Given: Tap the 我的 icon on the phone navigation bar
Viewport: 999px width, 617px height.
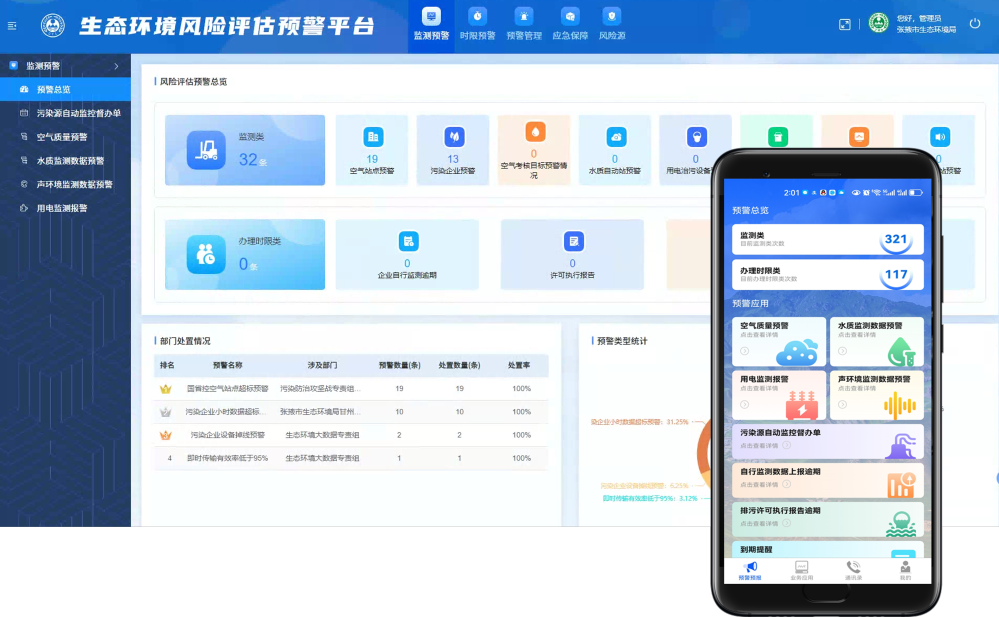Looking at the screenshot, I should (905, 566).
